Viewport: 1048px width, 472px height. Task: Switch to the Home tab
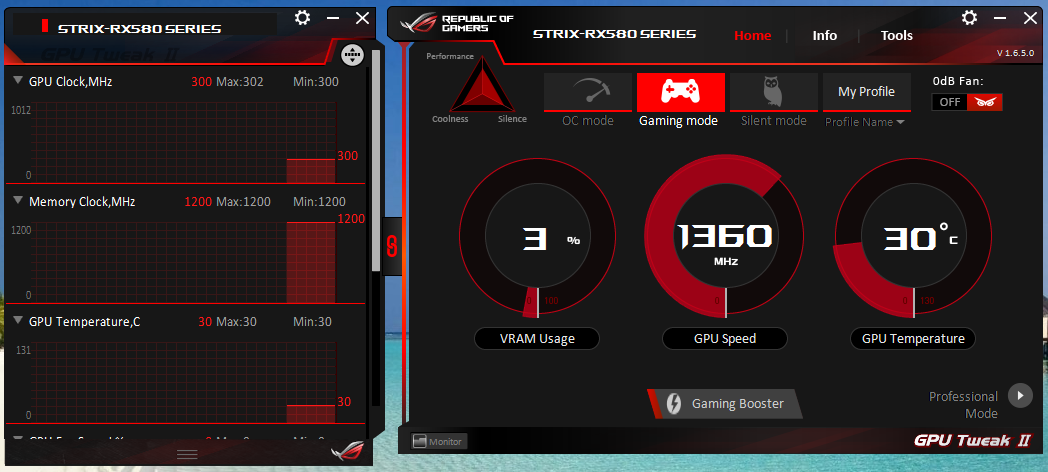click(753, 35)
